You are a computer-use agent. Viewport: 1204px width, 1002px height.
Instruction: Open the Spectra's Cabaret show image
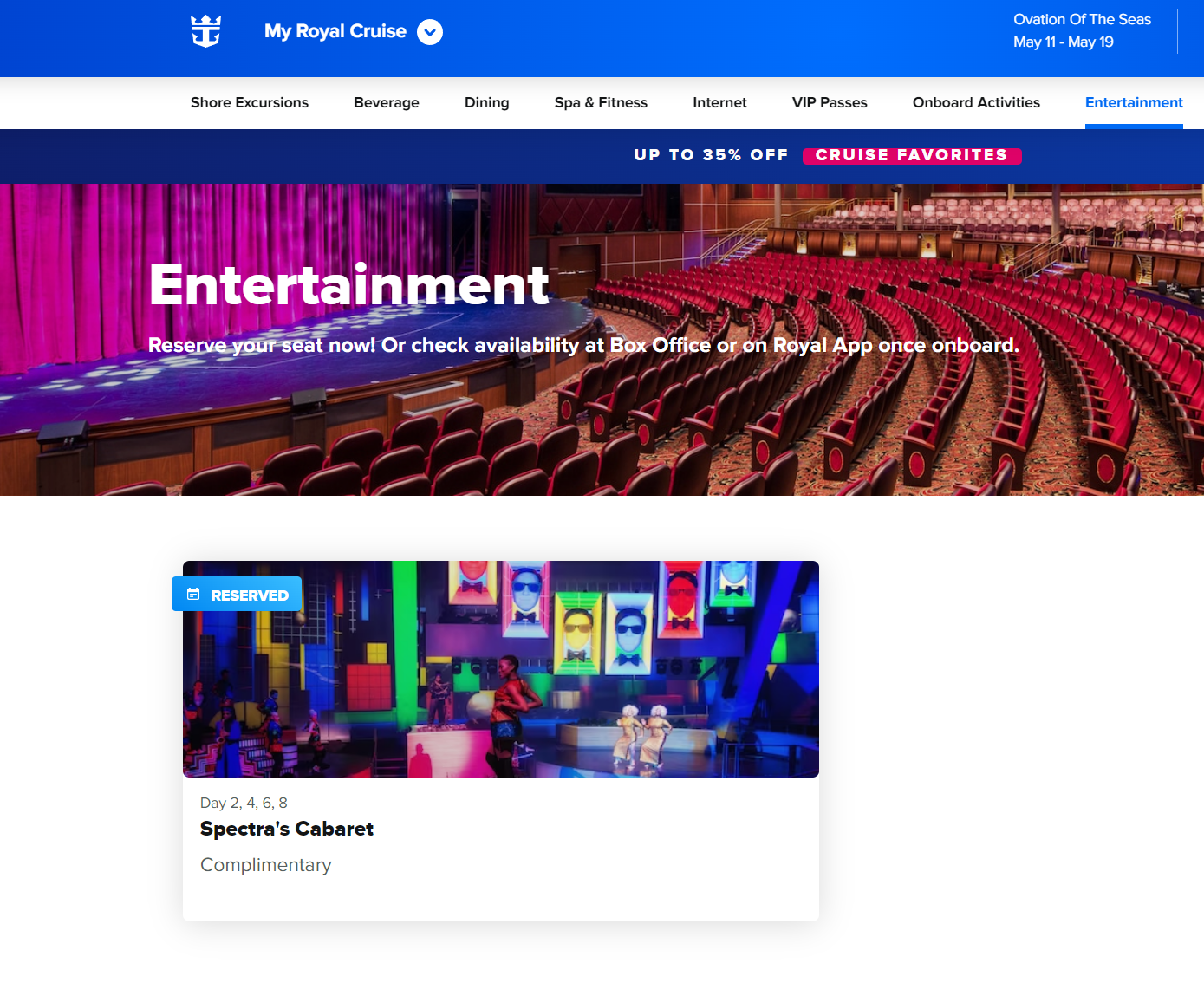click(x=501, y=669)
